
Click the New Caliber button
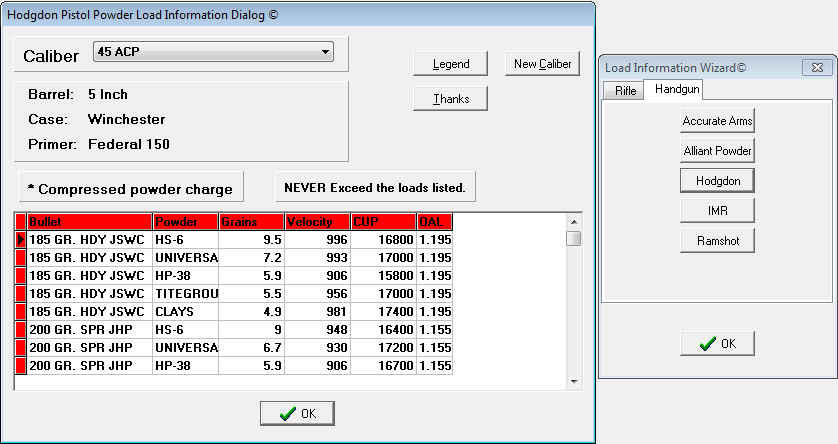(542, 64)
